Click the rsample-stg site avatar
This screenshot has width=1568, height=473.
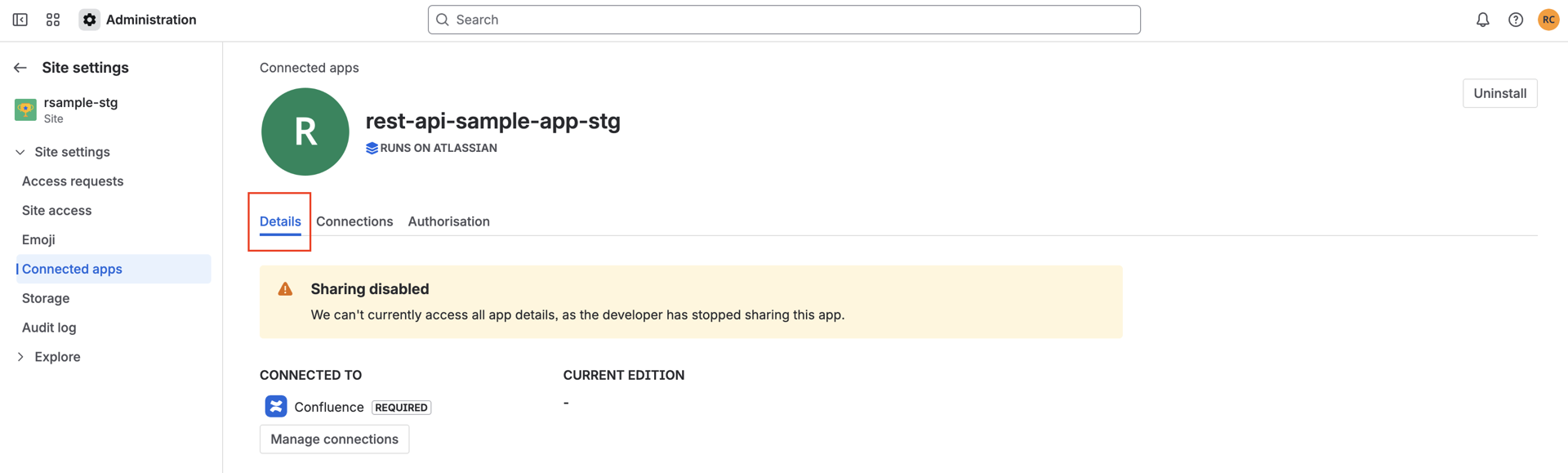pyautogui.click(x=25, y=109)
